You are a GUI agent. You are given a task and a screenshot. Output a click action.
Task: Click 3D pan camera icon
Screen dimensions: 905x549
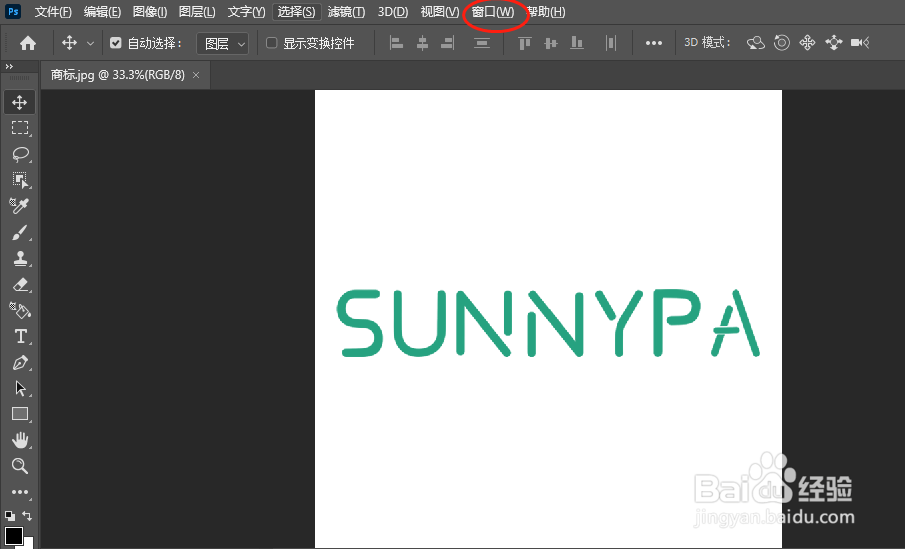pos(807,43)
